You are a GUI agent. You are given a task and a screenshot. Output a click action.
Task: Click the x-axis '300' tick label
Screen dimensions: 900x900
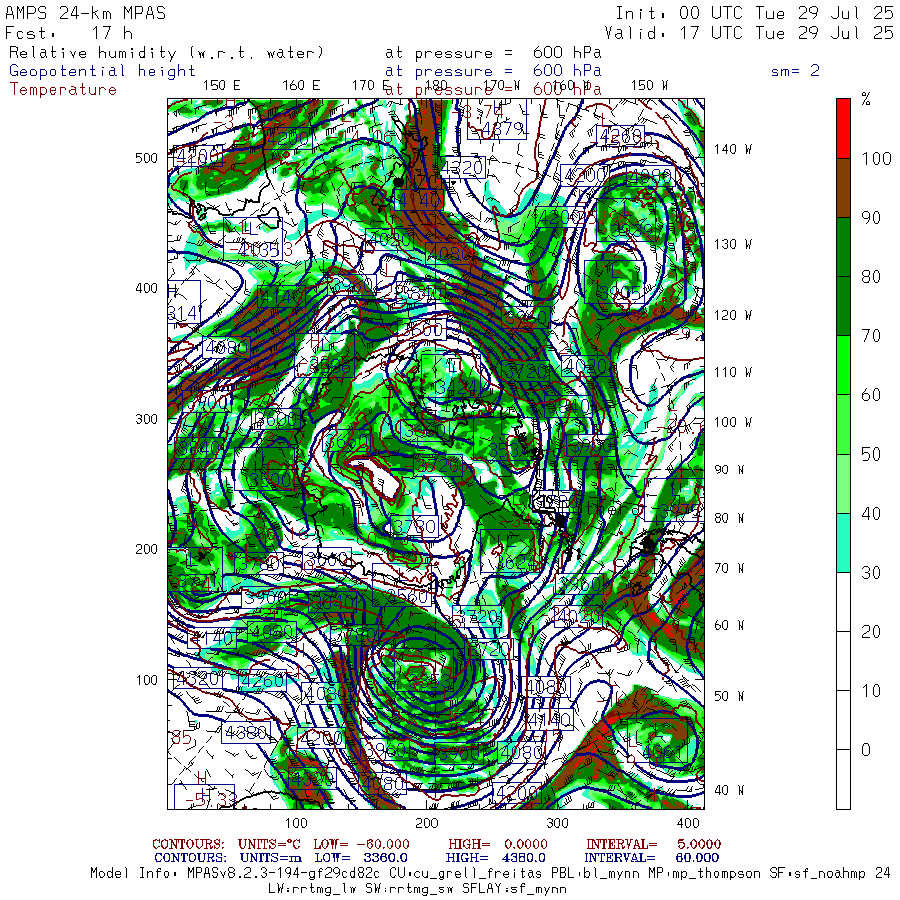point(557,823)
